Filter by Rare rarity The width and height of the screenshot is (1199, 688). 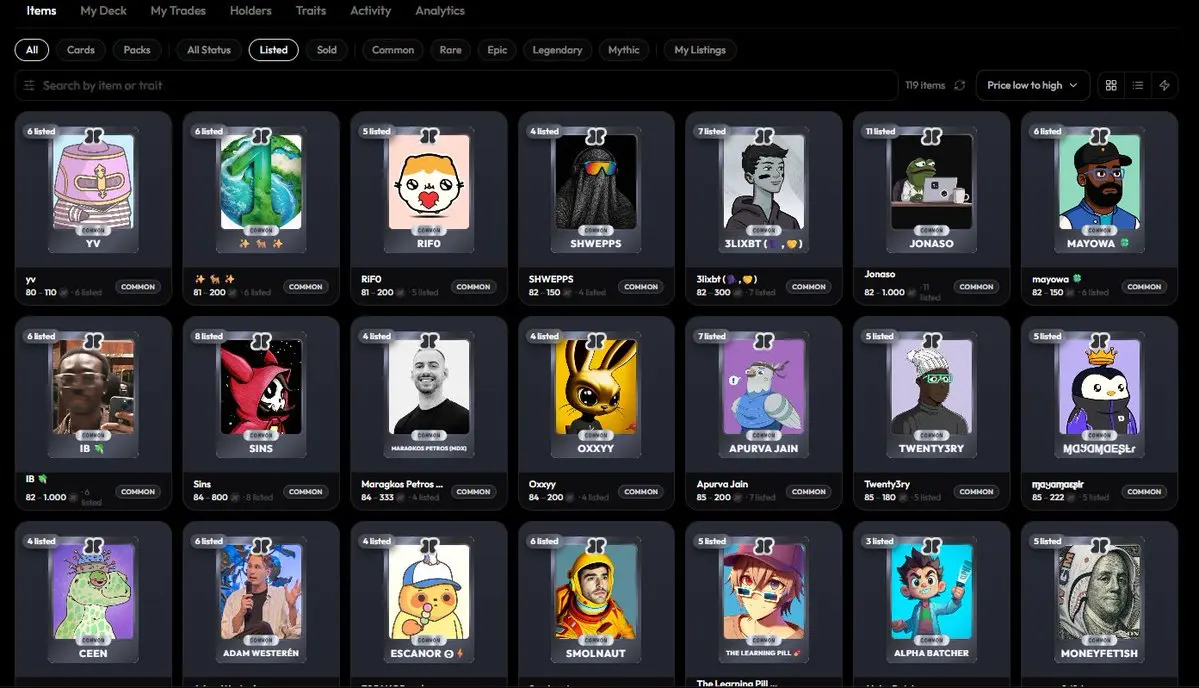(x=450, y=50)
